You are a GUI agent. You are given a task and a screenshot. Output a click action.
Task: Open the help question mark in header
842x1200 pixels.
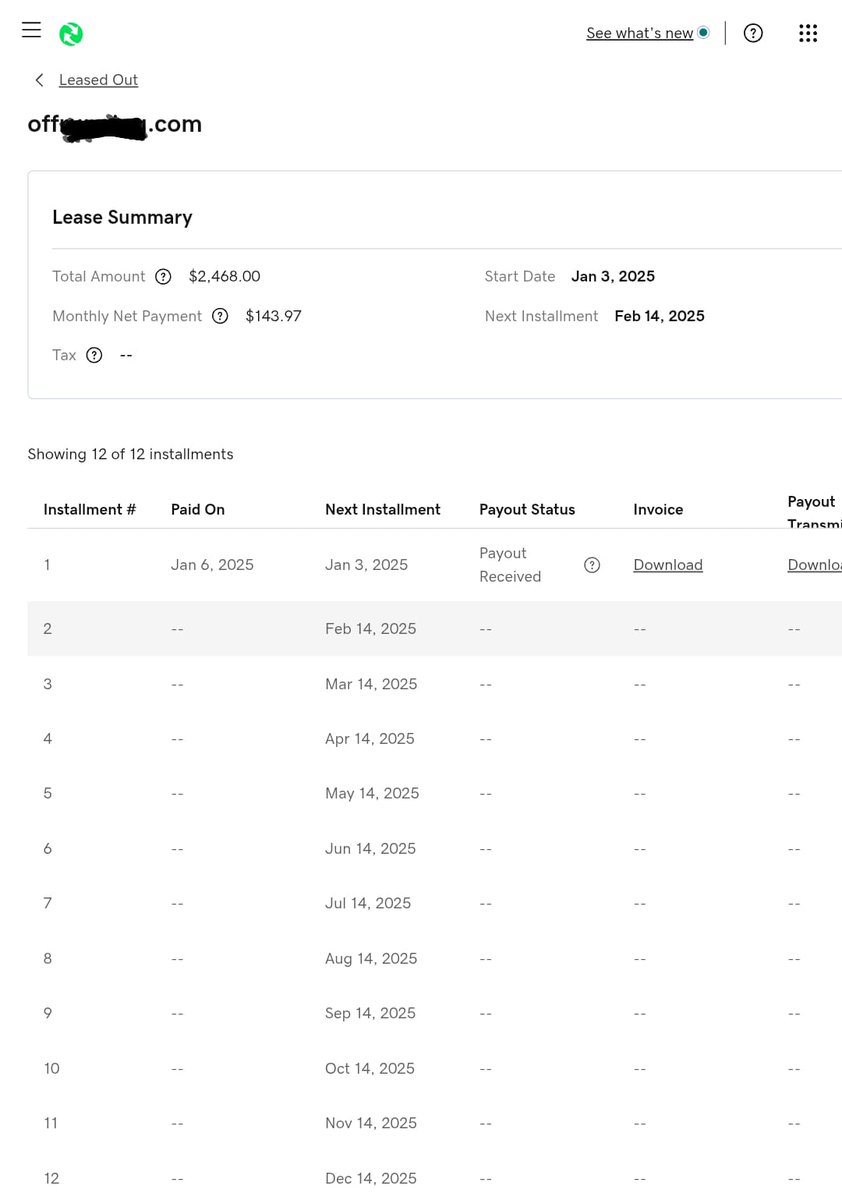[753, 33]
